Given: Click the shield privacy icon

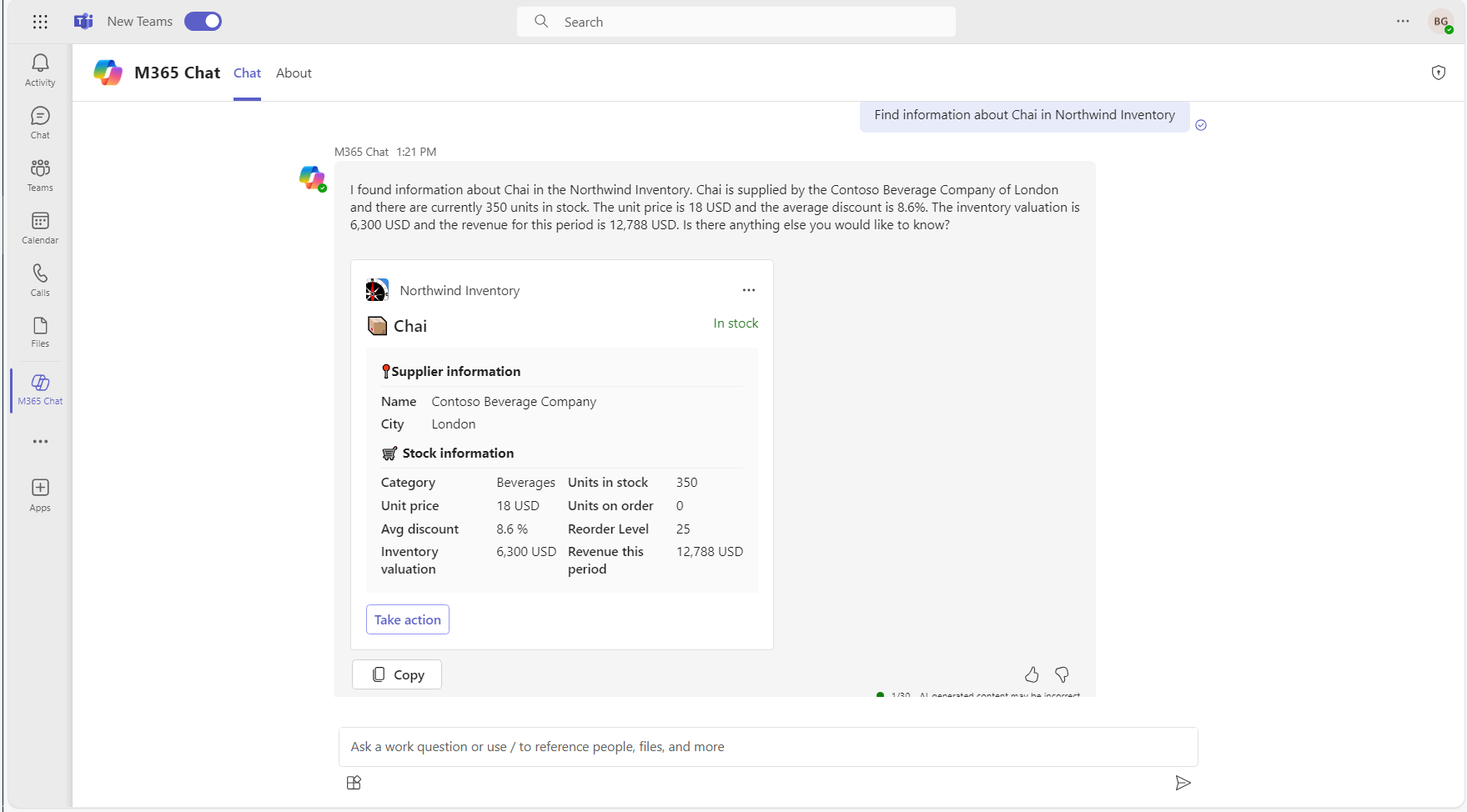Looking at the screenshot, I should [1439, 73].
